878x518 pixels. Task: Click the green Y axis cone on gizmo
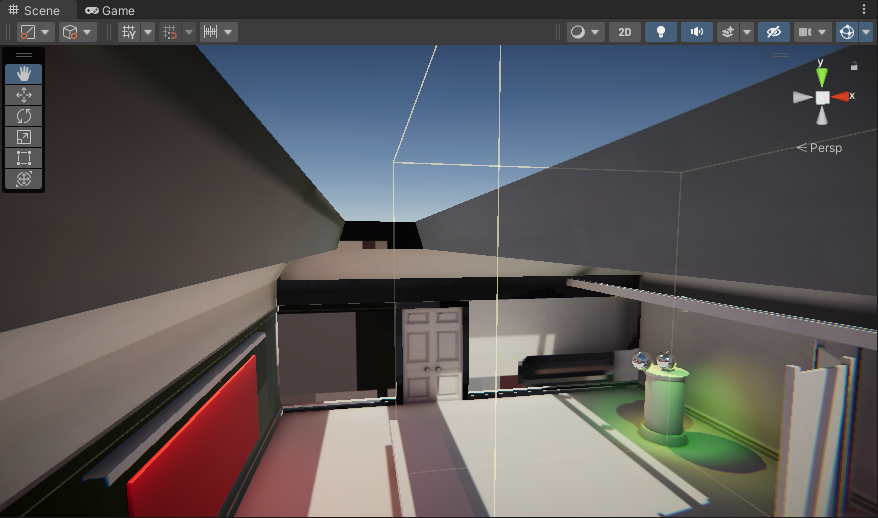pos(821,77)
